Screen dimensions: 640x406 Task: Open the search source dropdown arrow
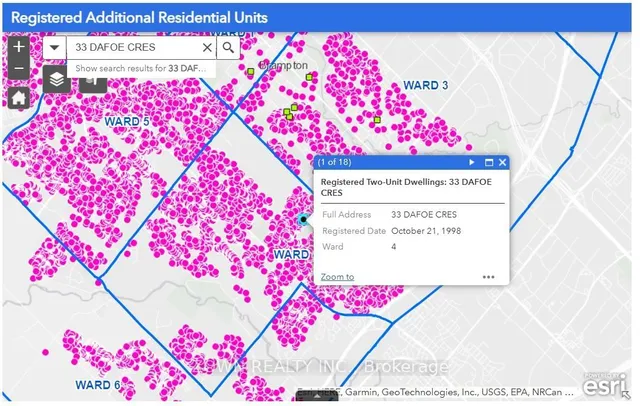point(53,47)
